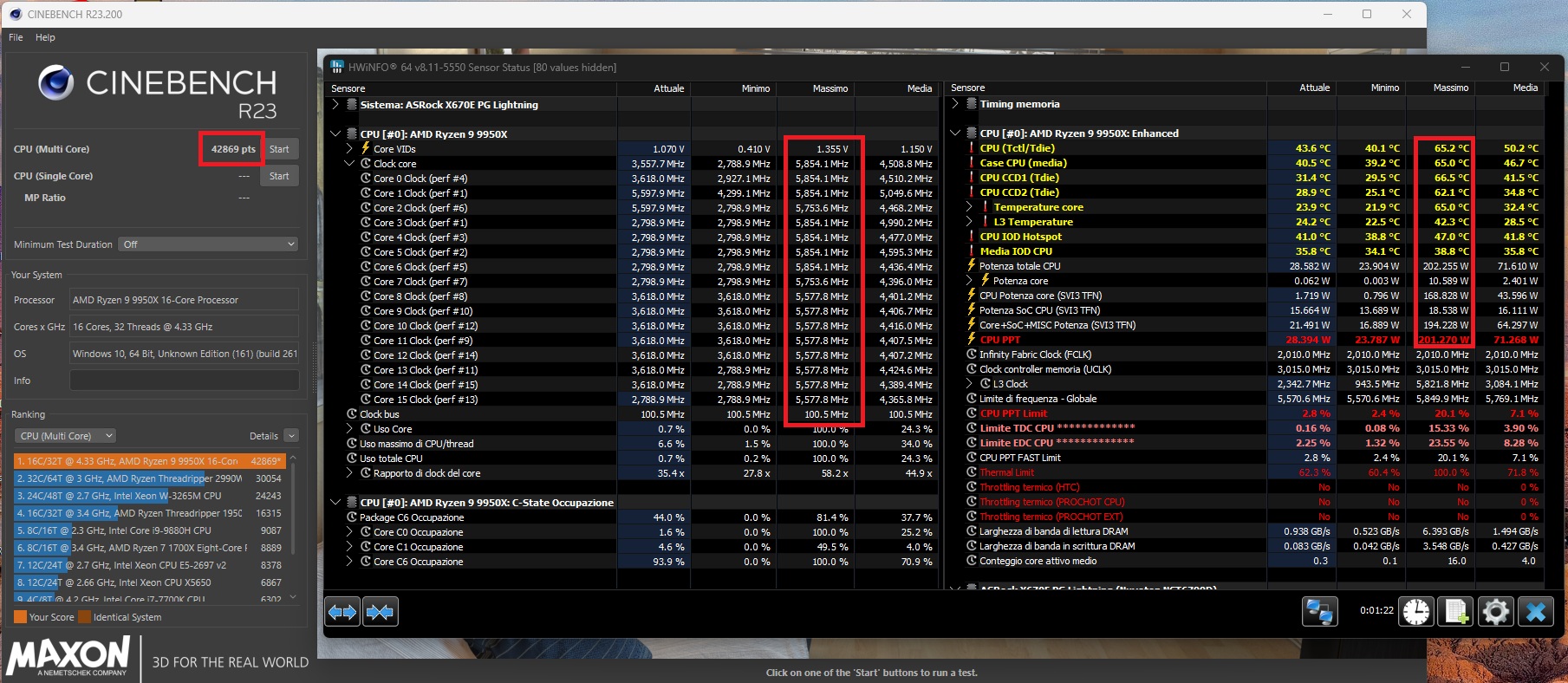
Task: Select Core 0 Clock (perf #4) row
Action: point(631,178)
